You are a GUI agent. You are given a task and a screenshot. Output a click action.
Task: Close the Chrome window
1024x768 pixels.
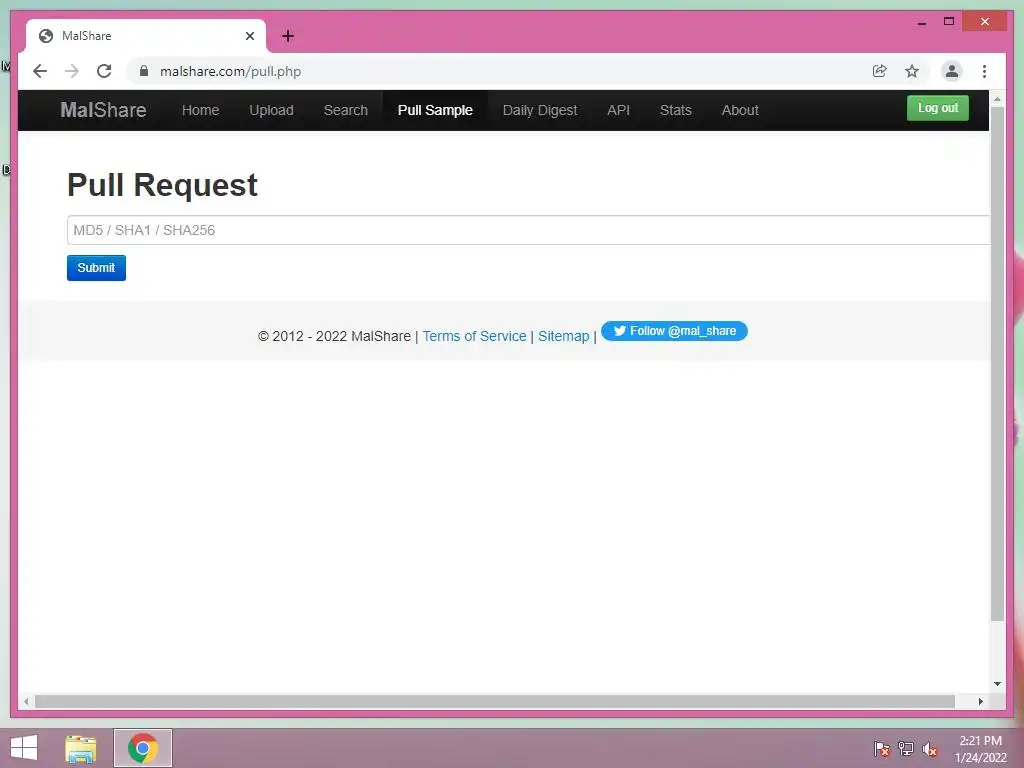(985, 22)
